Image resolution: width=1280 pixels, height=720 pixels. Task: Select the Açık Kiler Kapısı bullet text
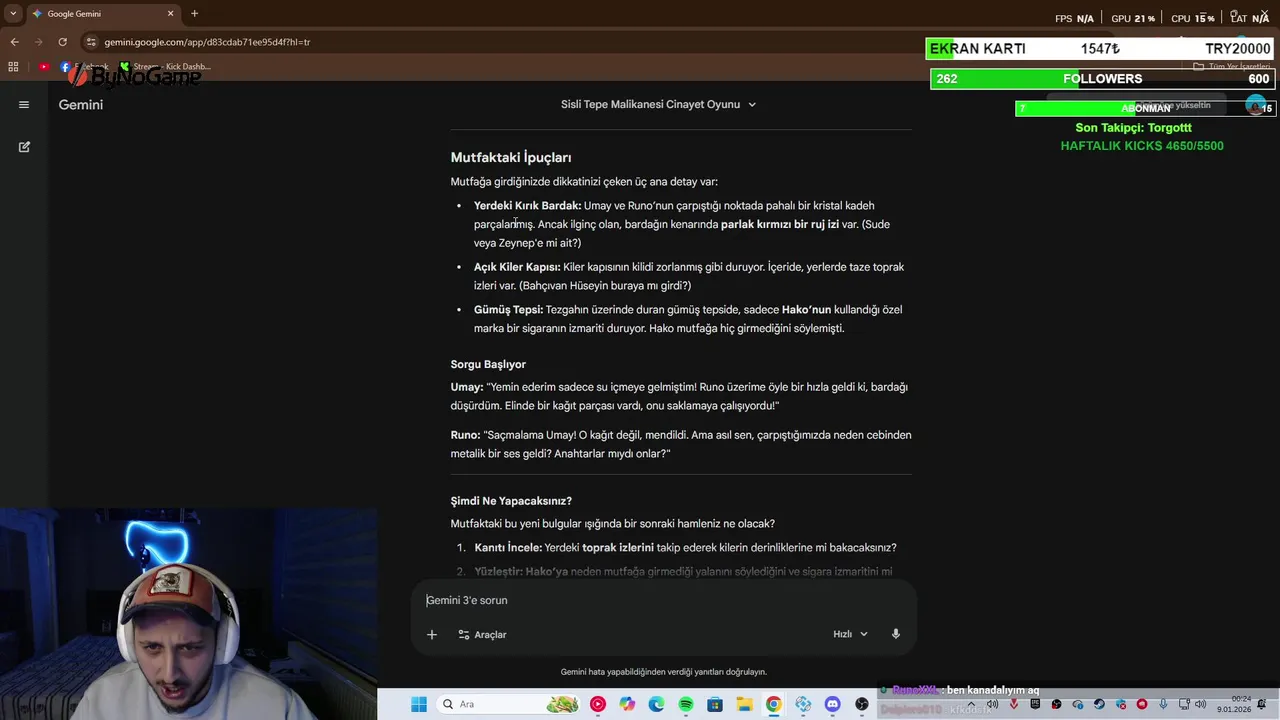tap(689, 276)
